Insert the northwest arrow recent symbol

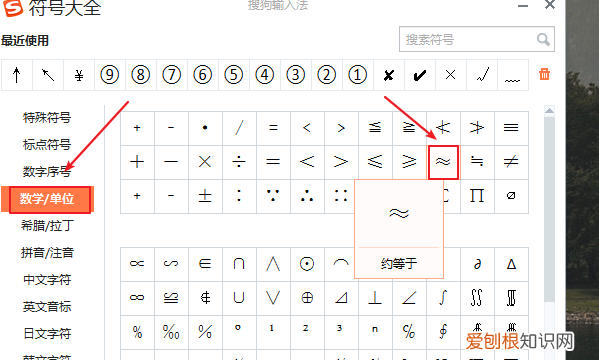click(48, 75)
